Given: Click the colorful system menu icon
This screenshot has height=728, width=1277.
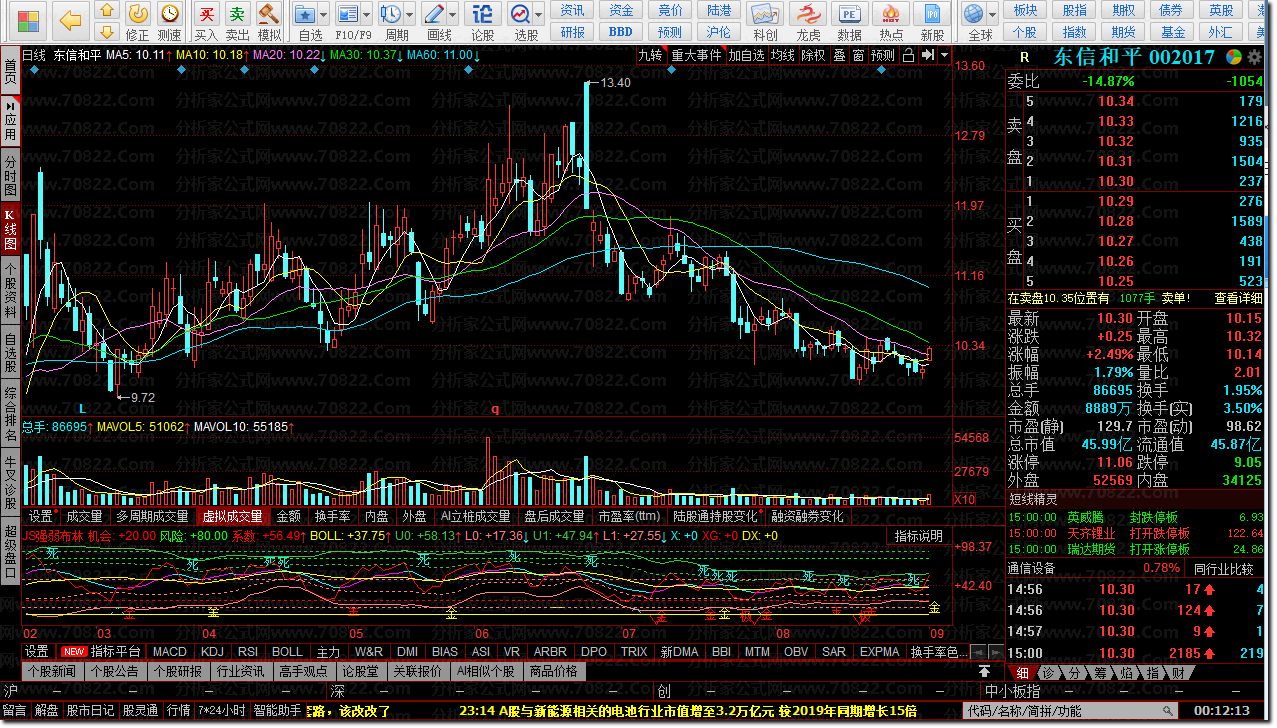Looking at the screenshot, I should tap(29, 20).
